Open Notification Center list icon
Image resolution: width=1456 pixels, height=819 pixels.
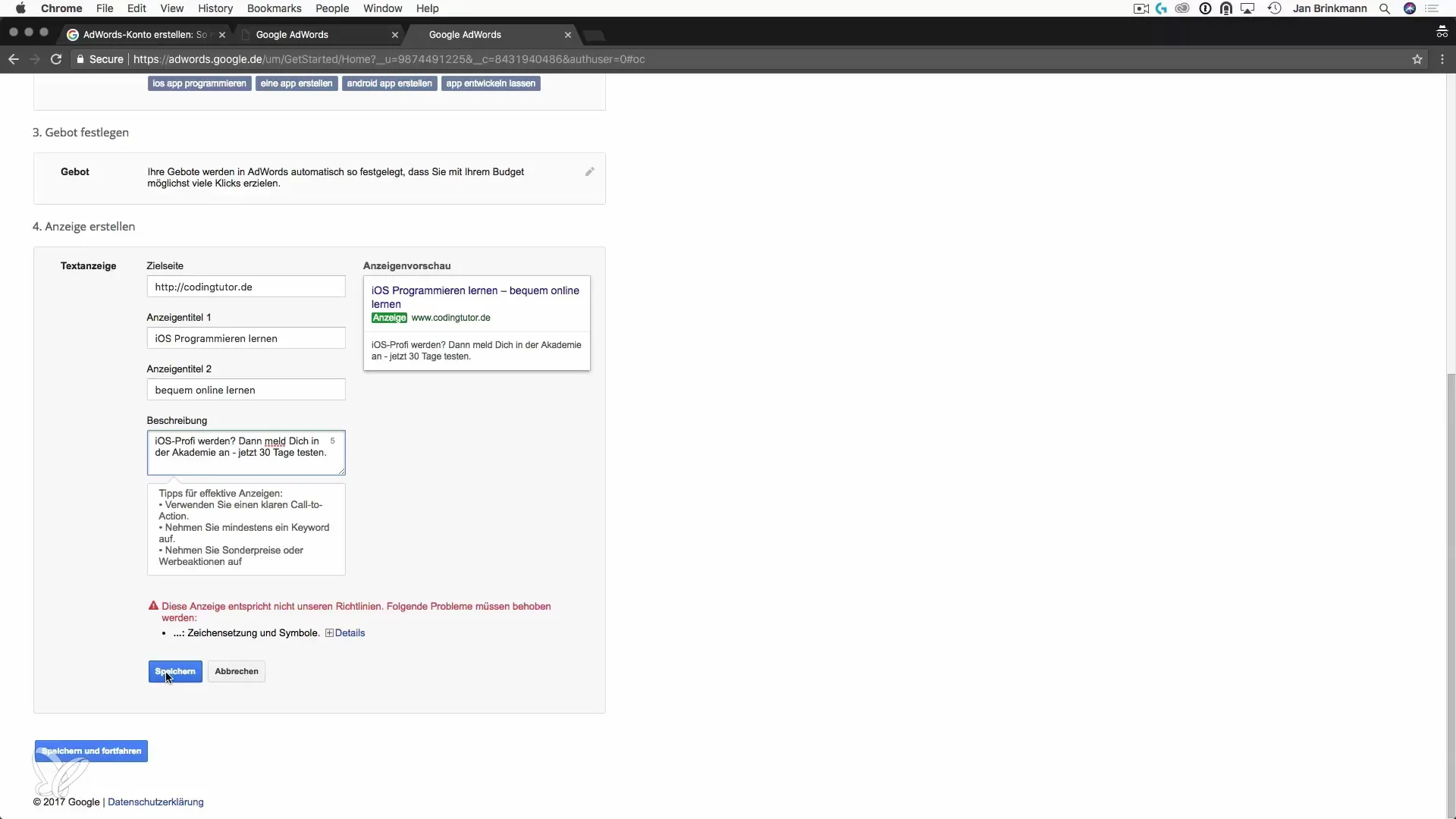(1432, 8)
